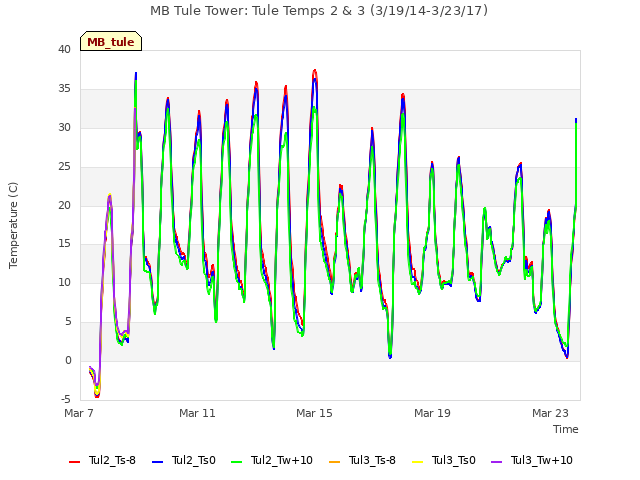This screenshot has width=640, height=480.
Task: Select the Tul3_Ts0 legend label
Action: tap(453, 461)
